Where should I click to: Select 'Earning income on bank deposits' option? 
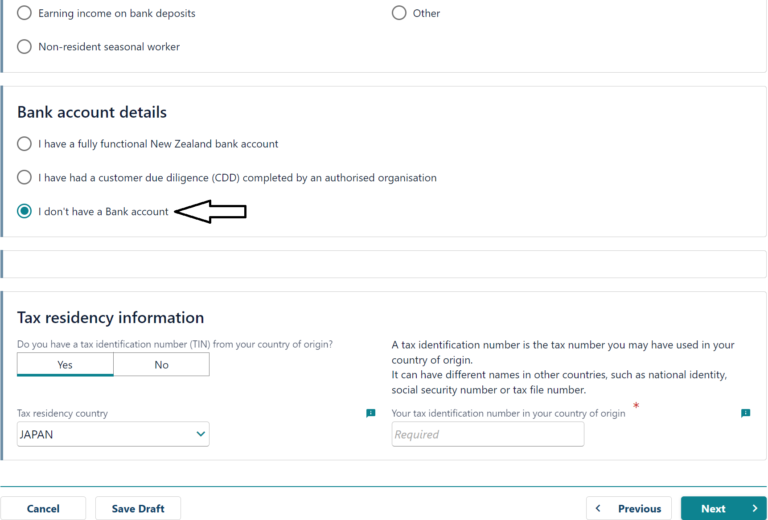[x=24, y=14]
